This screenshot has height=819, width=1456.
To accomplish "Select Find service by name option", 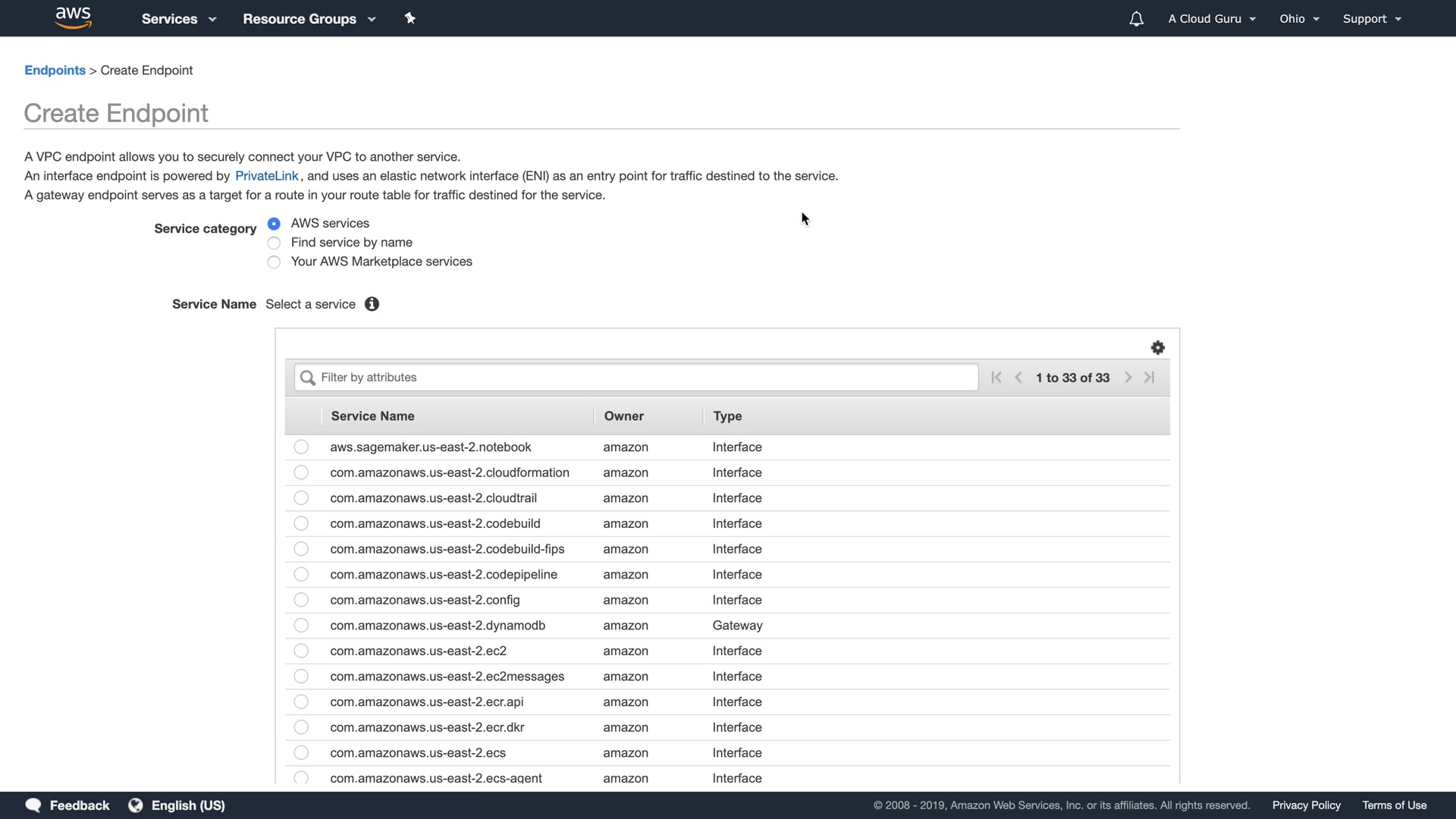I will [274, 243].
